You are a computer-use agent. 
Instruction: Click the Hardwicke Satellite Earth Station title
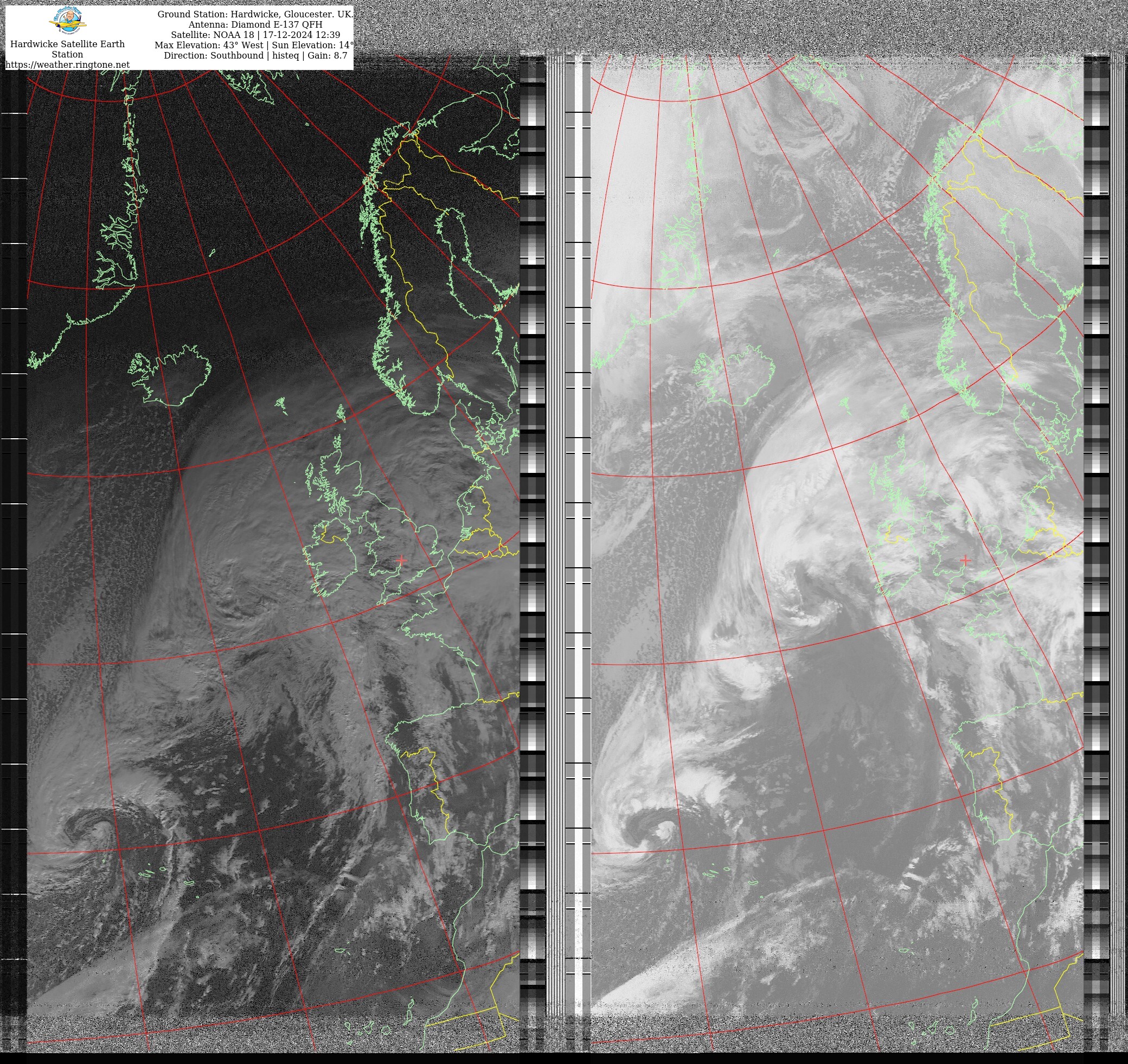67,49
